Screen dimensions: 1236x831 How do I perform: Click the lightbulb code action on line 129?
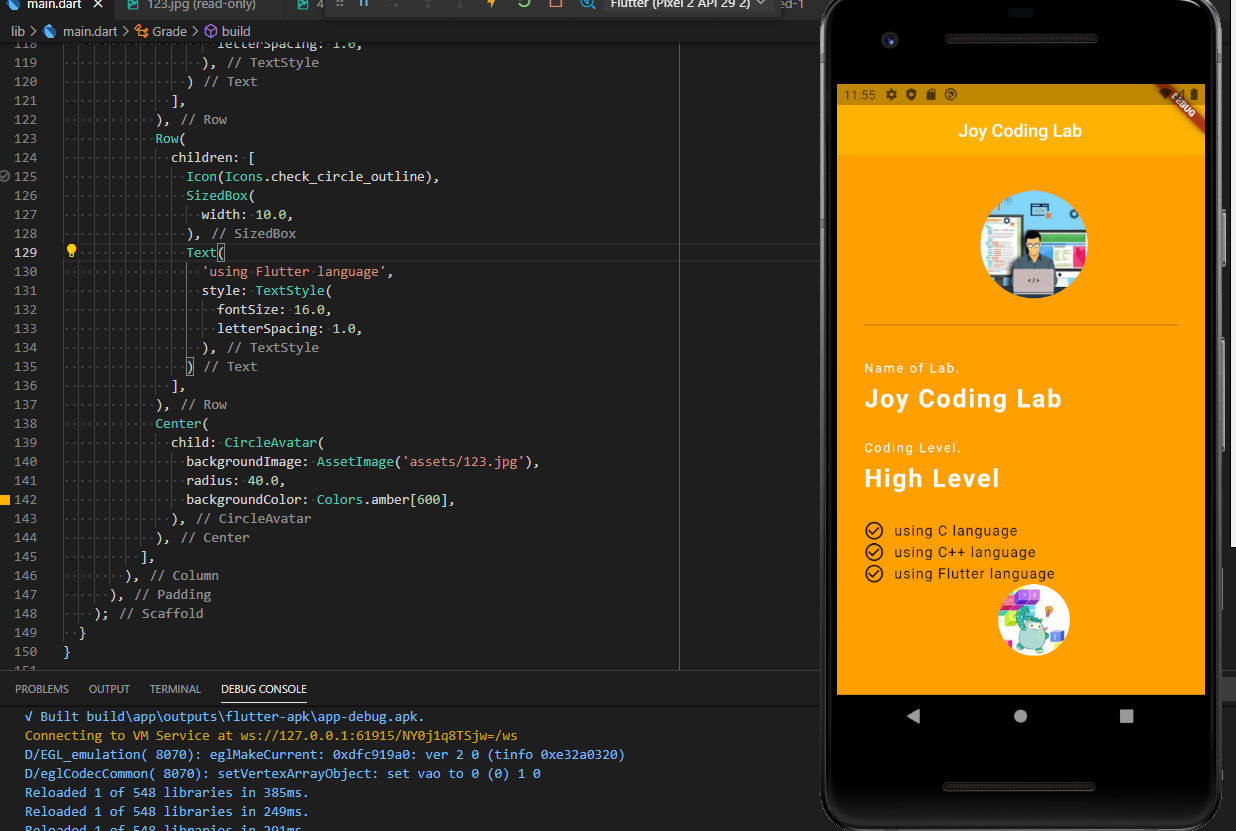tap(71, 251)
